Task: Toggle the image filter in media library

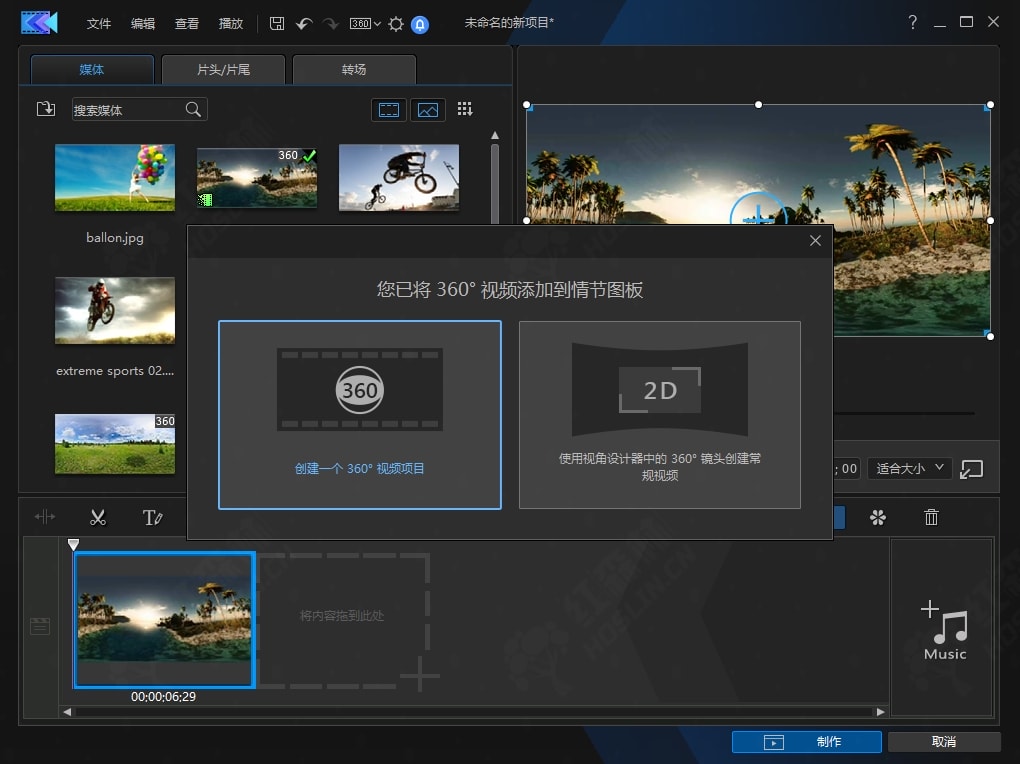Action: point(427,110)
